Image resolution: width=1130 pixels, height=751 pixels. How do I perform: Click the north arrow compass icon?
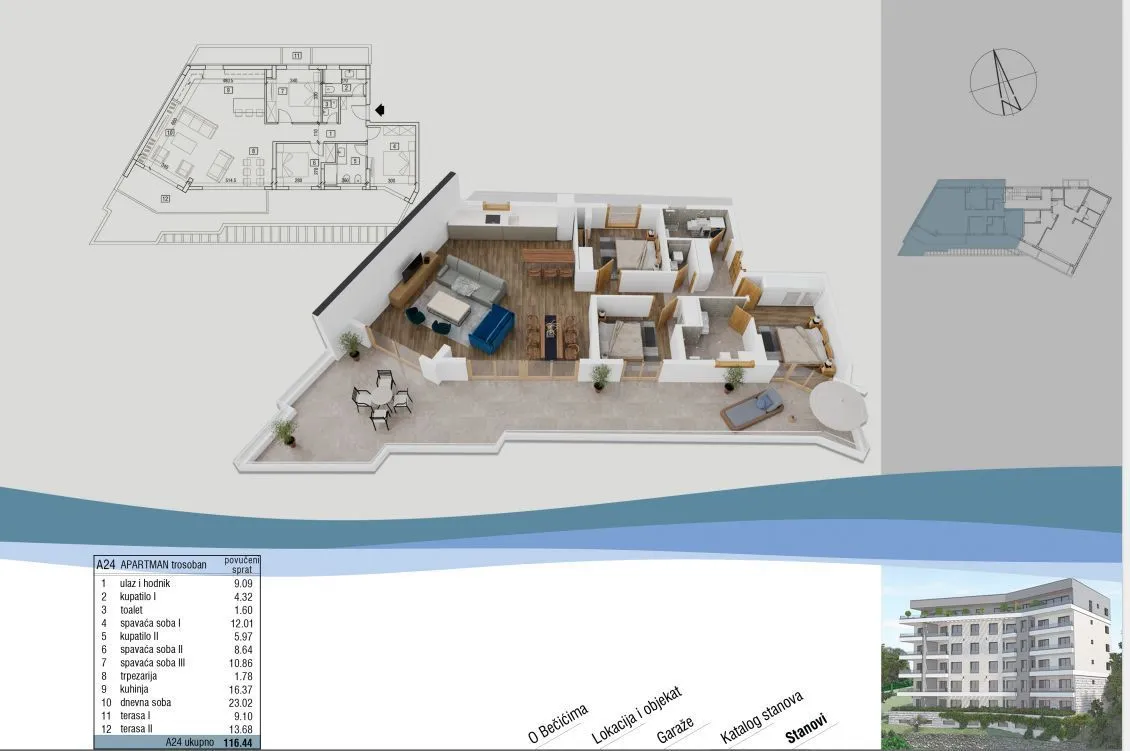(1003, 81)
